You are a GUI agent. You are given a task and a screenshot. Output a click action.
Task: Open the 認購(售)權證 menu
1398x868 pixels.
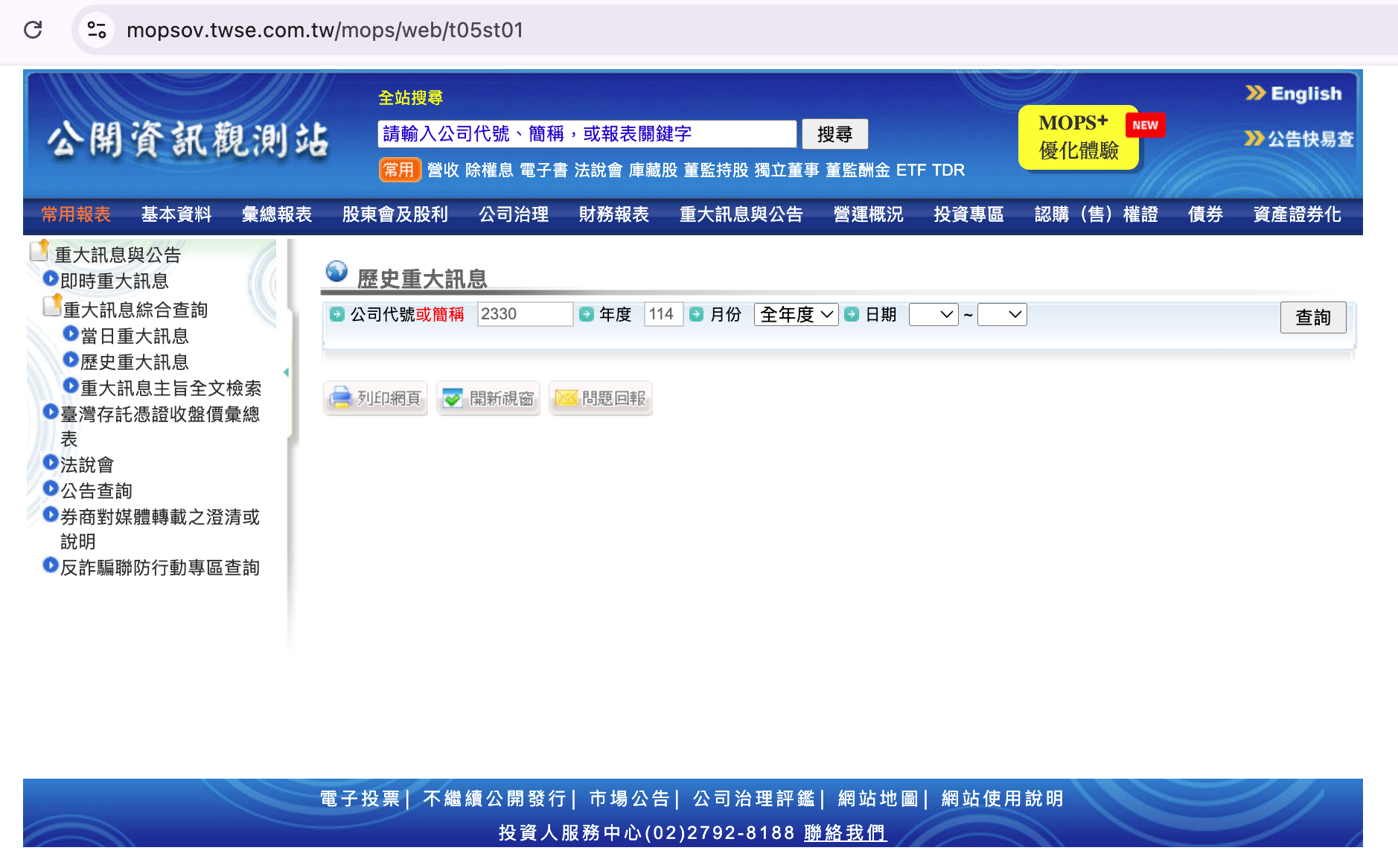[1097, 214]
